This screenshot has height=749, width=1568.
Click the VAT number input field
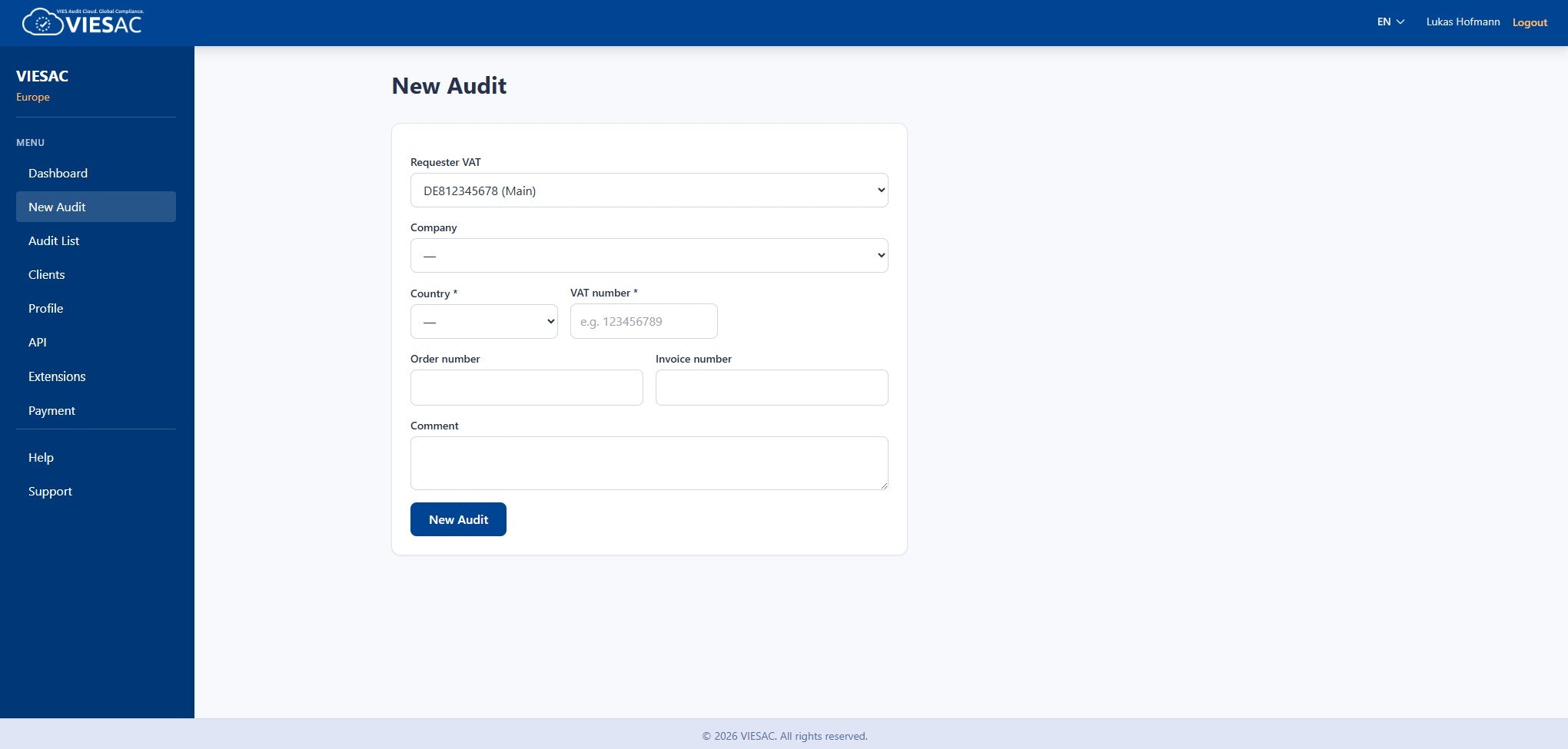point(643,321)
